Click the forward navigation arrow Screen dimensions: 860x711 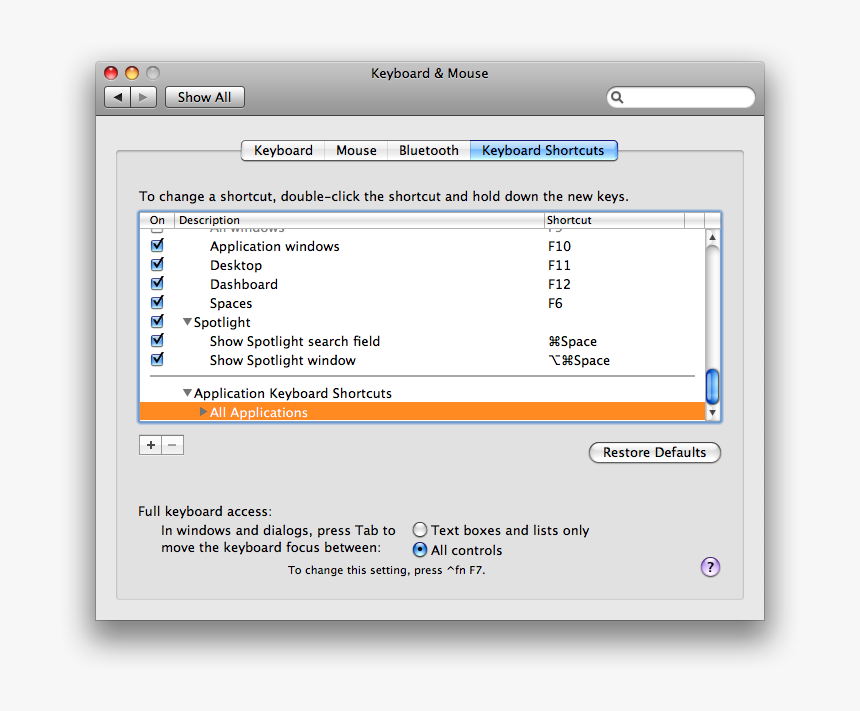click(144, 97)
